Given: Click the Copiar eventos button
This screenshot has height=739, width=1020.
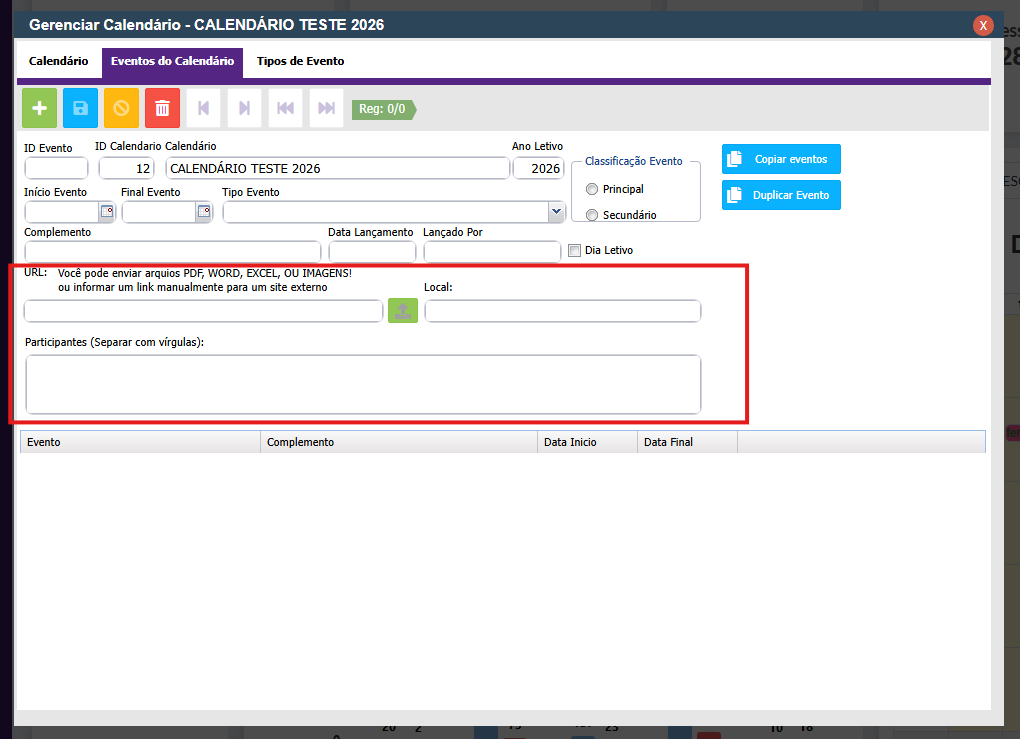Looking at the screenshot, I should (x=781, y=159).
